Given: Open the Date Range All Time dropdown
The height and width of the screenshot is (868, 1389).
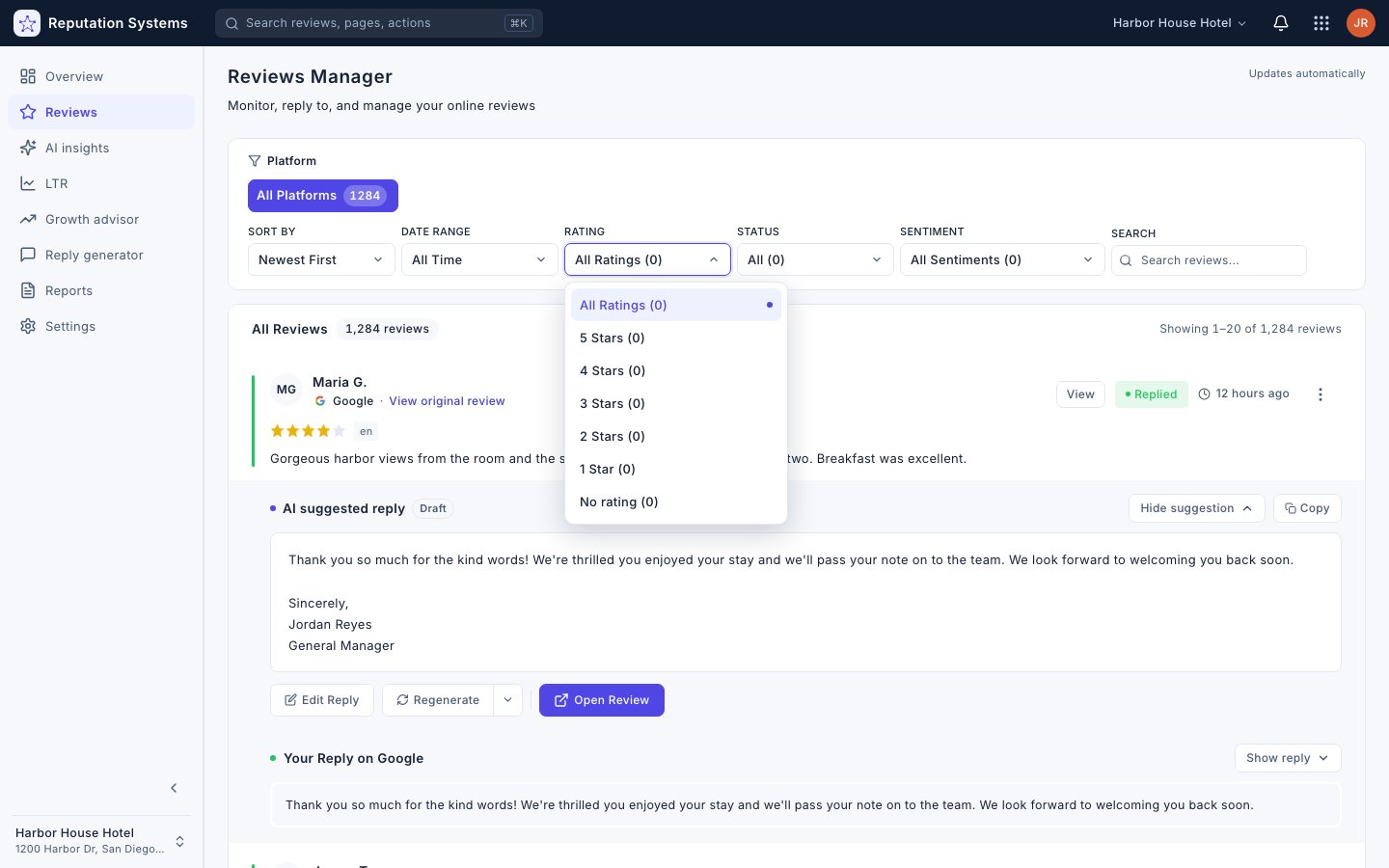Looking at the screenshot, I should 479,259.
